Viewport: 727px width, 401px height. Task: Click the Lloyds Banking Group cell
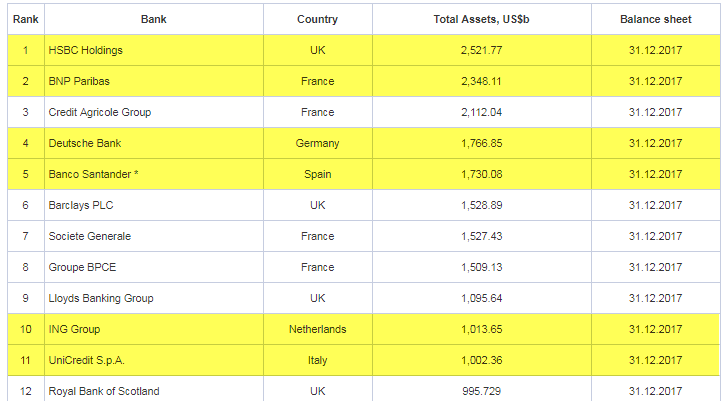99,298
